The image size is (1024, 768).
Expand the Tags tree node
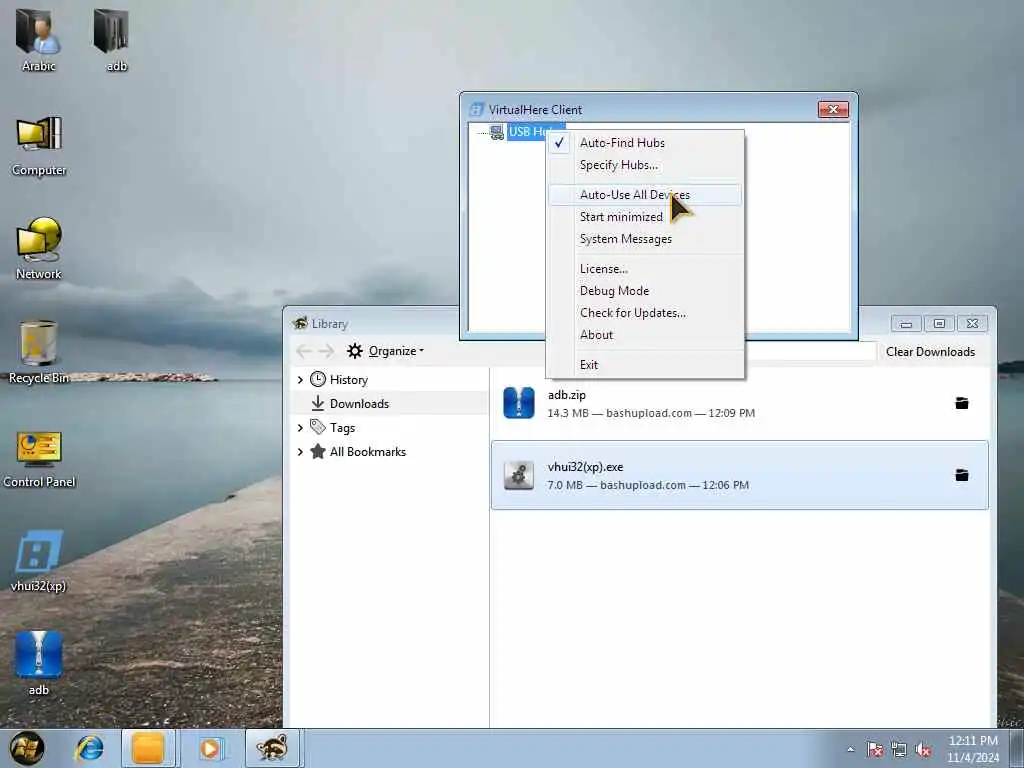point(300,428)
